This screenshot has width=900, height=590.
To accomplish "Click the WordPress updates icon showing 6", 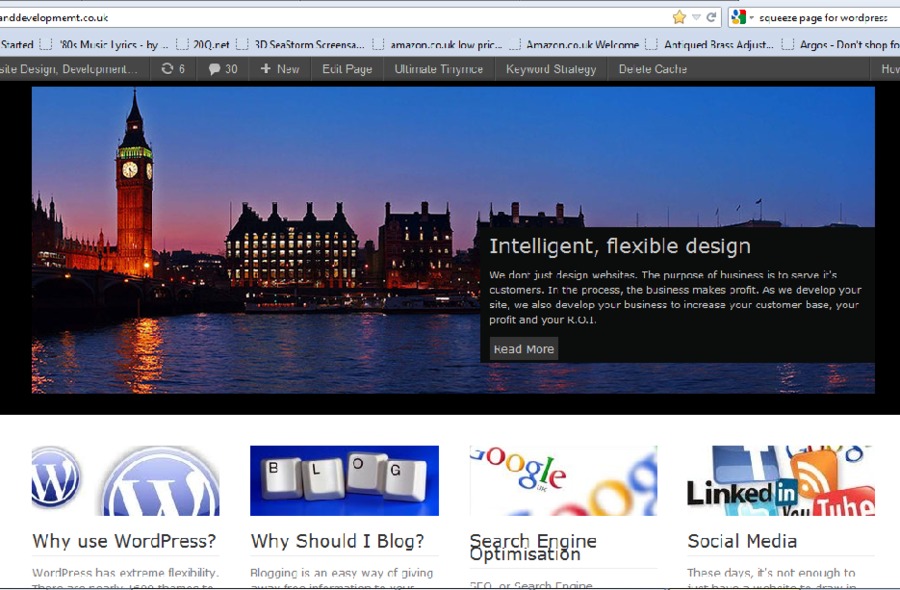I will point(171,68).
